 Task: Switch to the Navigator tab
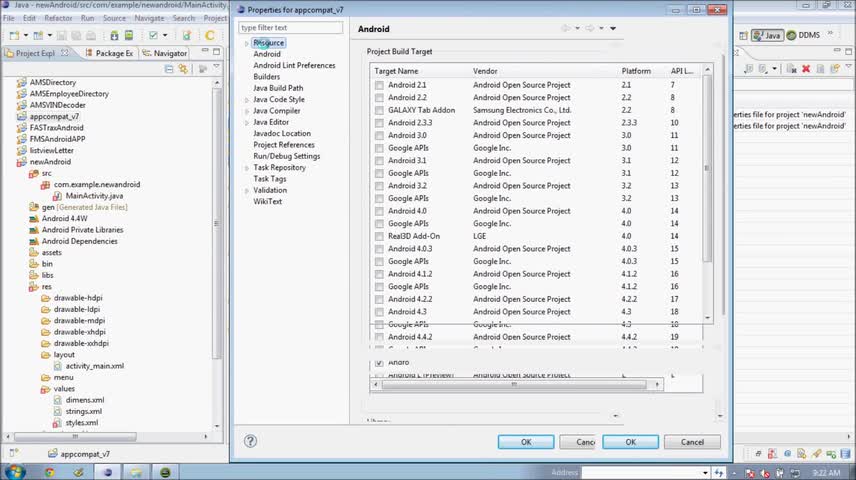pyautogui.click(x=165, y=53)
